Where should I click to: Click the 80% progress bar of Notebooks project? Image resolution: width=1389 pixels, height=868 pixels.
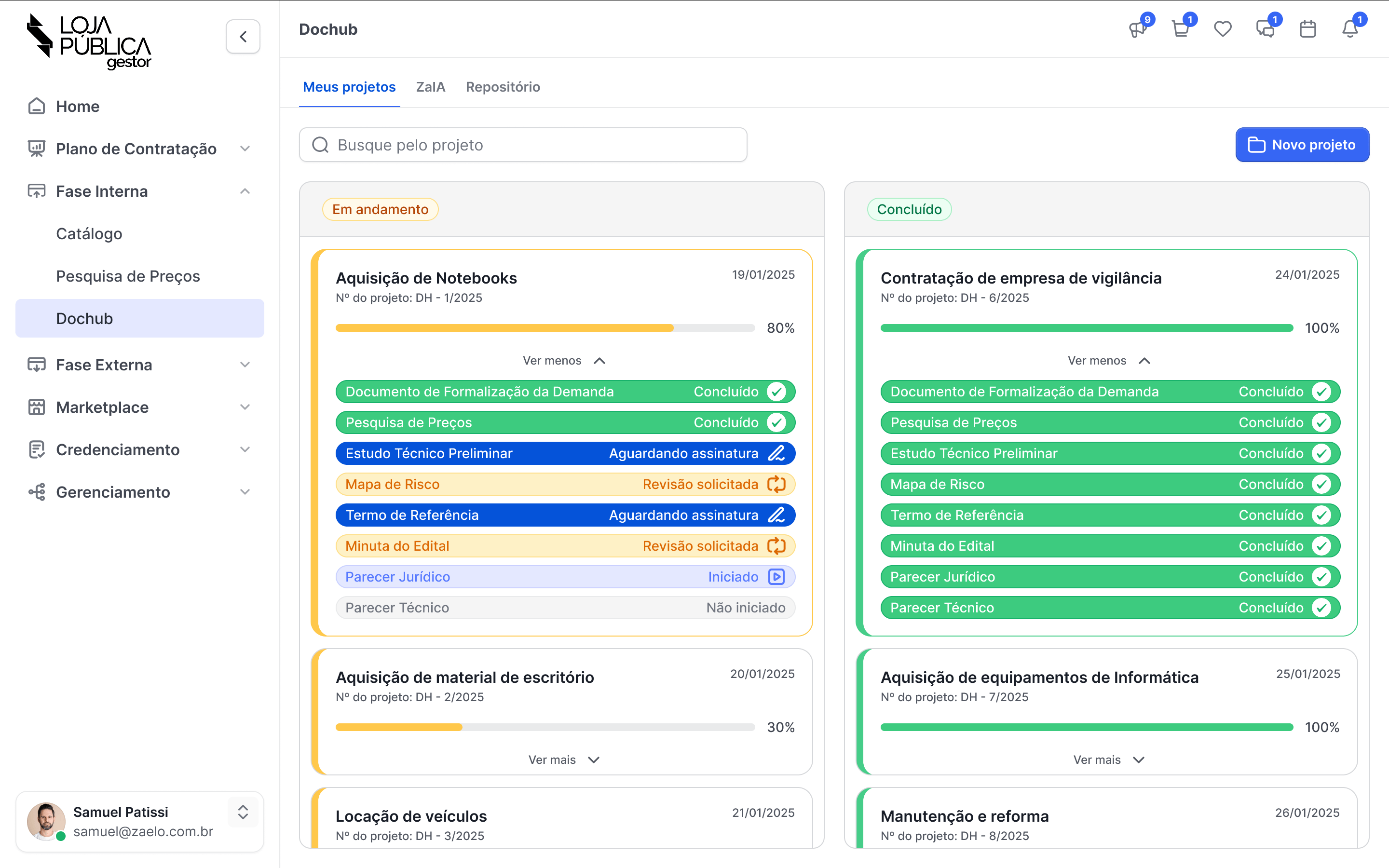[x=545, y=328]
